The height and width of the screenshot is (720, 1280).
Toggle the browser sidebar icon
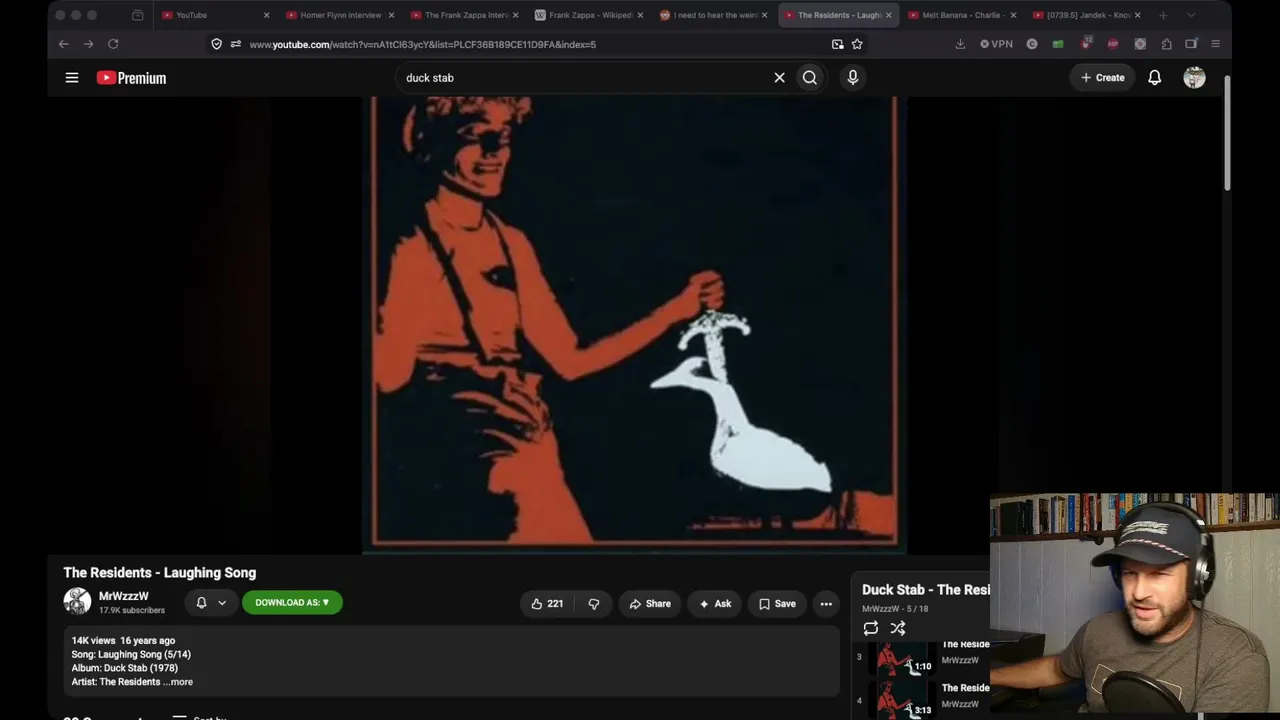pos(1191,44)
